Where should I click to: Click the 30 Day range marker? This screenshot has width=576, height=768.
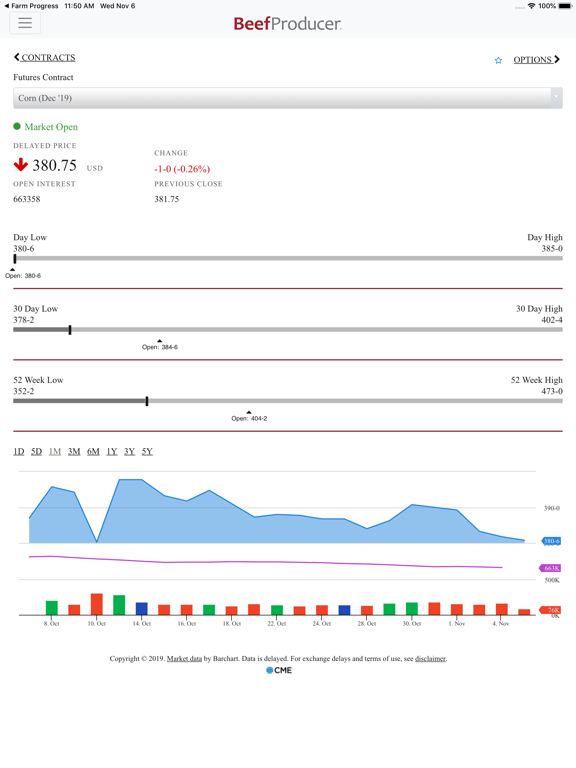[70, 330]
